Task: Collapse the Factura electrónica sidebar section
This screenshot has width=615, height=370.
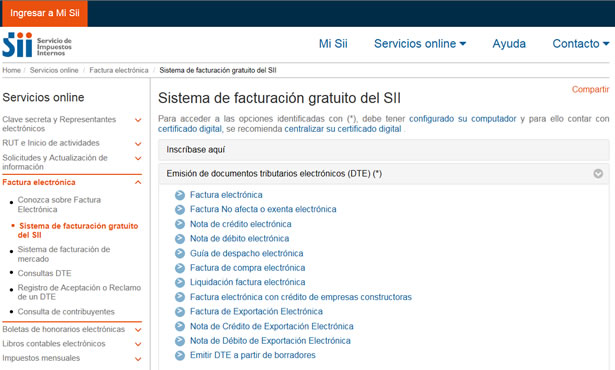Action: tap(138, 182)
